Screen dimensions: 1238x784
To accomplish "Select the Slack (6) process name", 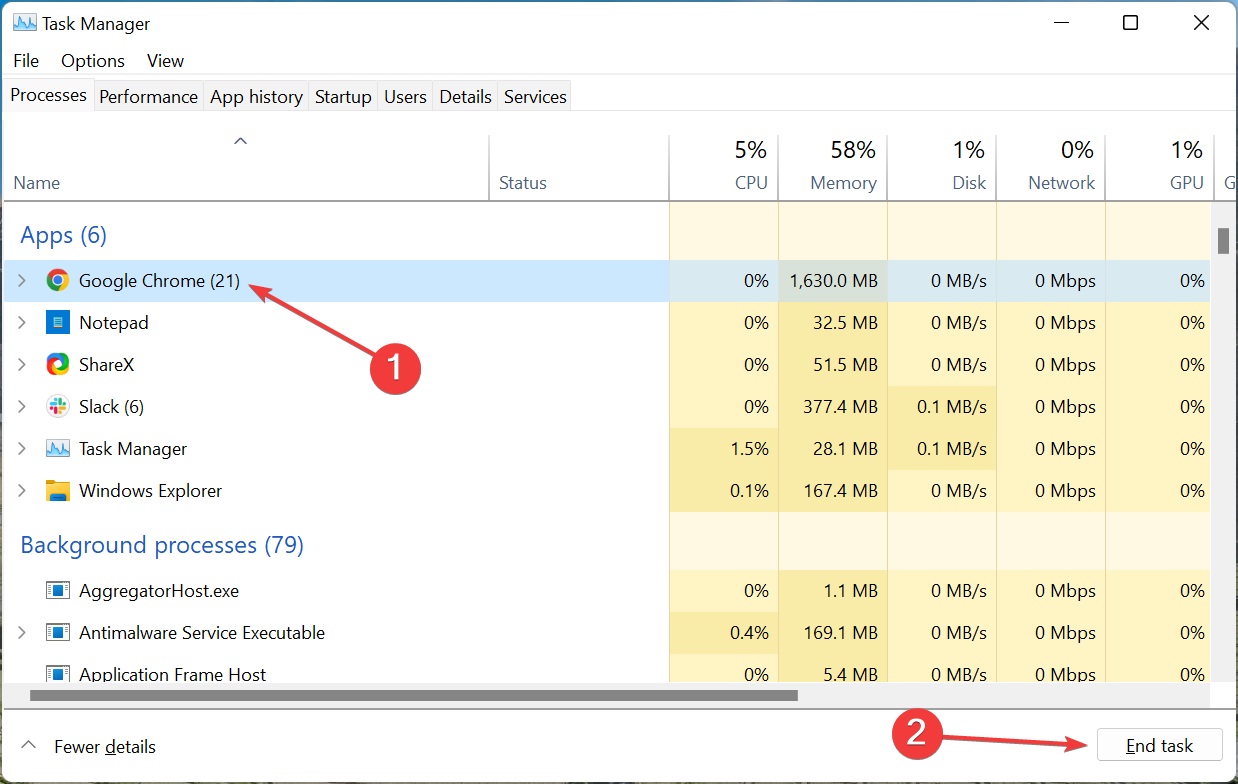I will 111,407.
